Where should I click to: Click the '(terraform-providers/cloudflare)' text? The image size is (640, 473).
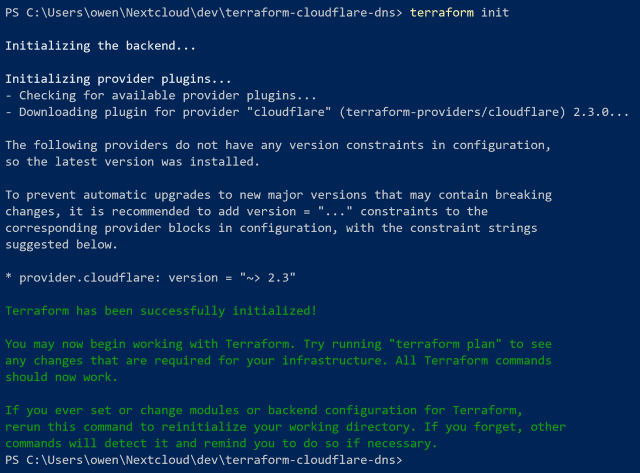pyautogui.click(x=452, y=112)
